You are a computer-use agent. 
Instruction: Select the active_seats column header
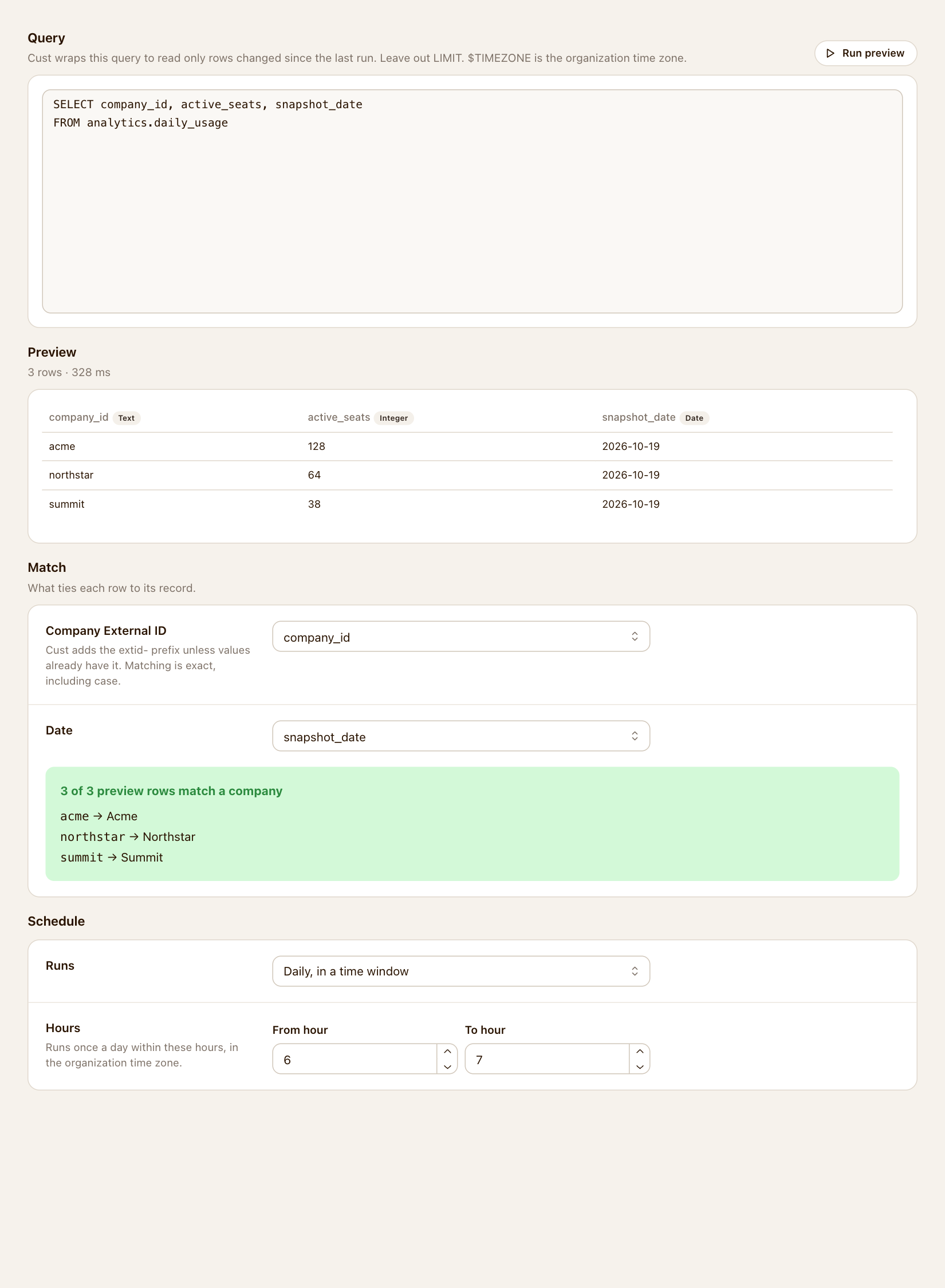click(339, 417)
